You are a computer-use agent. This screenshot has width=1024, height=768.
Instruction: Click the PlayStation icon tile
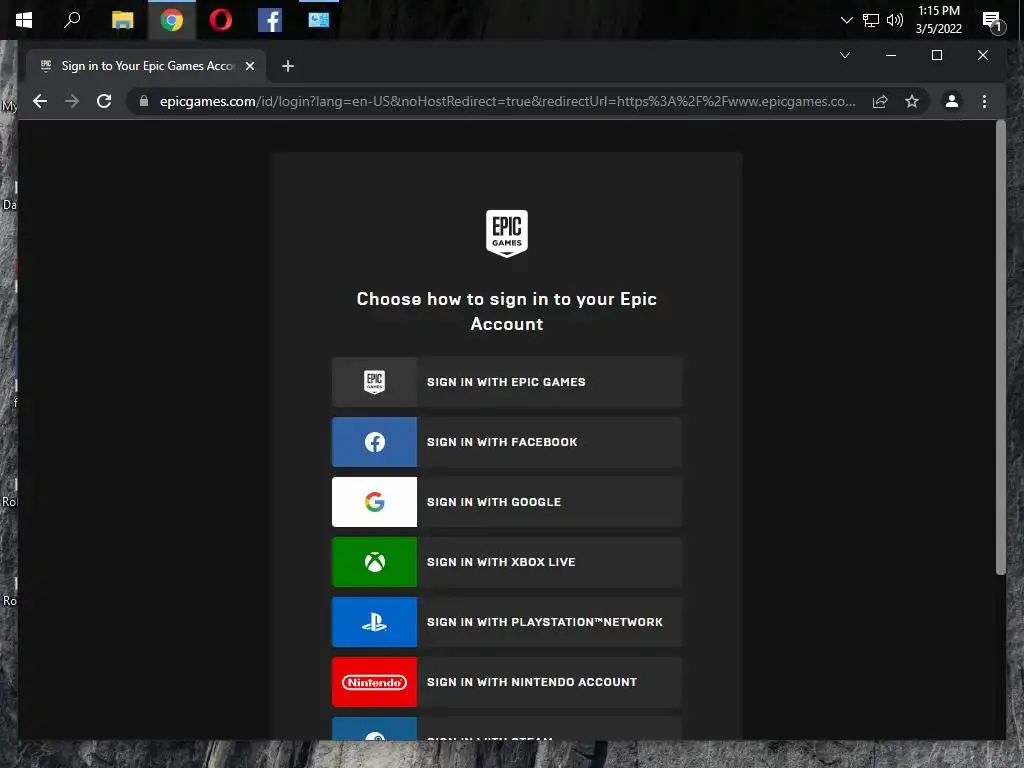point(374,622)
